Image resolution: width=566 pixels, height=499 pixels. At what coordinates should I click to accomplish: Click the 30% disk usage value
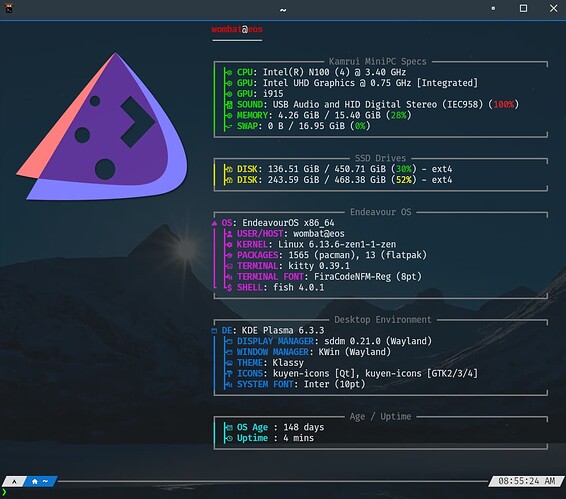pos(404,169)
